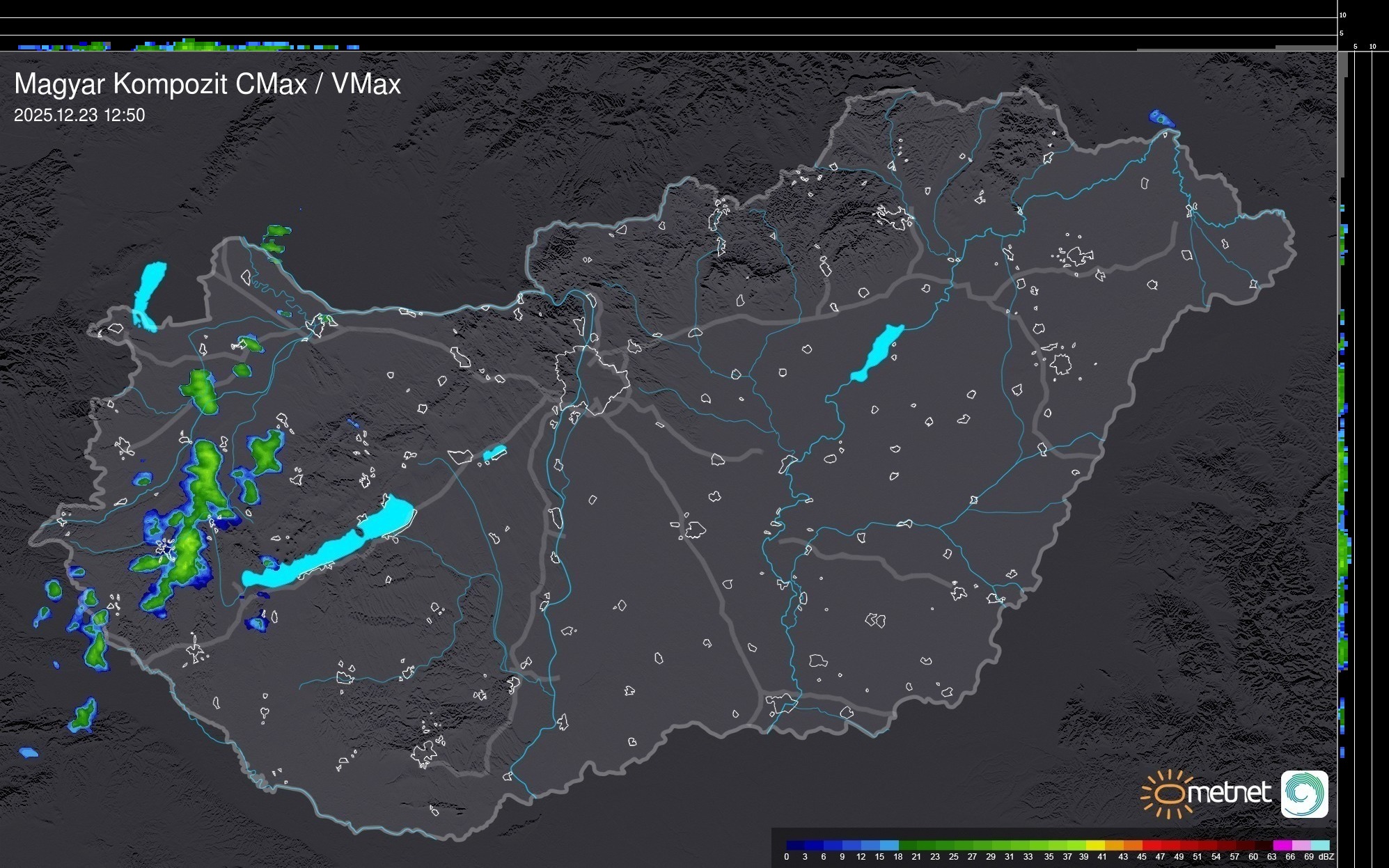Click the yellow 39 dBZ legend swatch
Image resolution: width=1389 pixels, height=868 pixels.
coord(1094,845)
